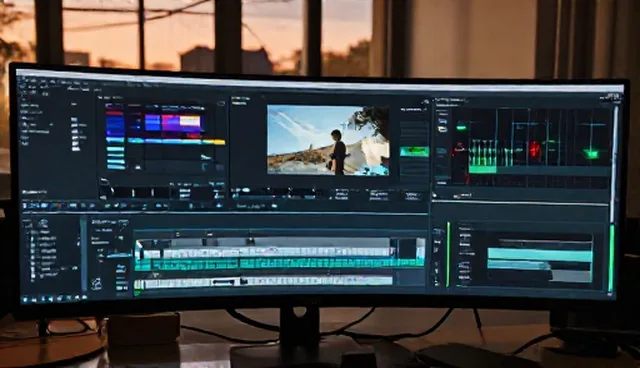Click the round icon at timeline header bottom
640x368 pixels.
(x=97, y=284)
